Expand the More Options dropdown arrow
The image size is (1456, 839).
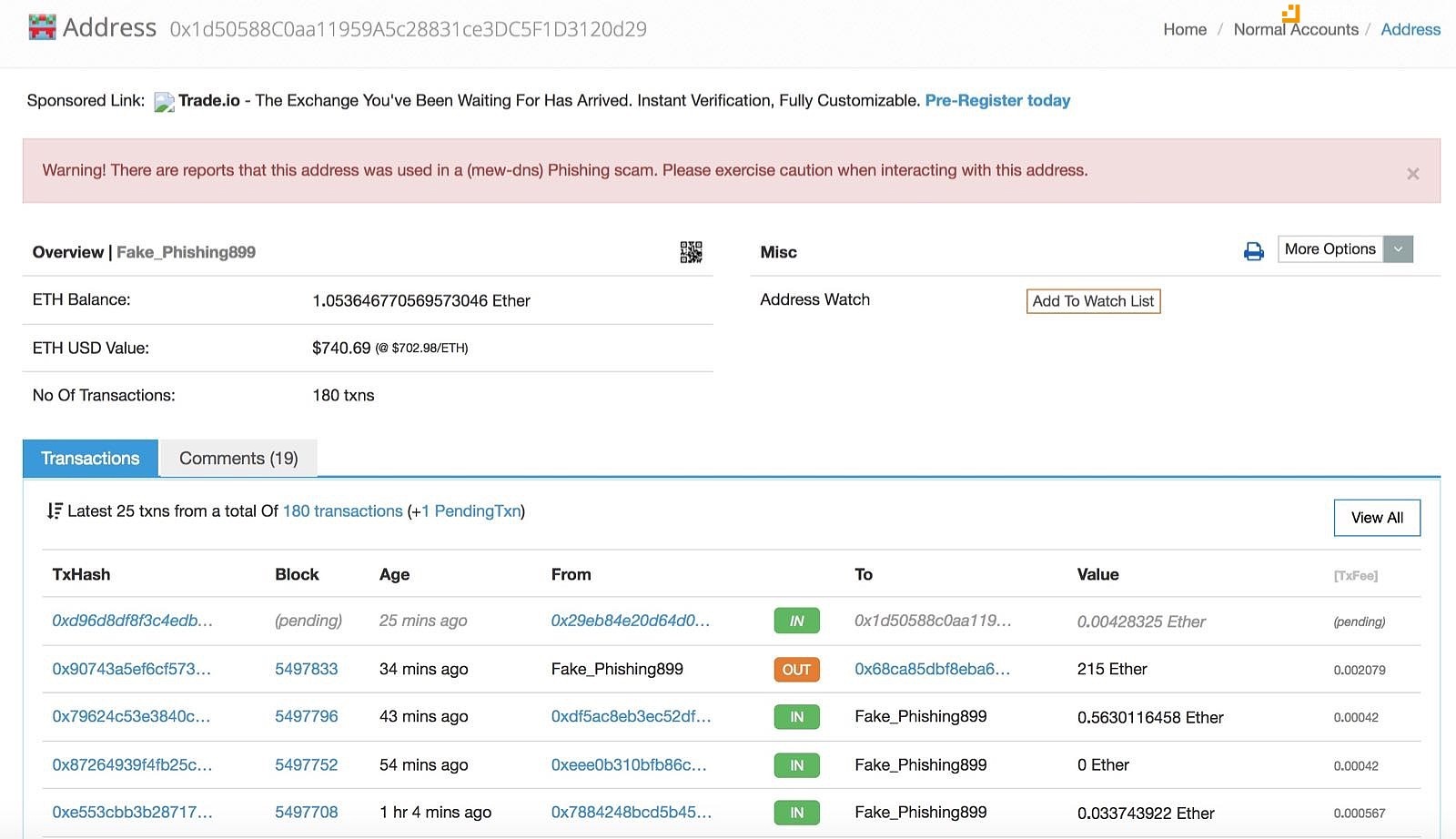tap(1398, 249)
